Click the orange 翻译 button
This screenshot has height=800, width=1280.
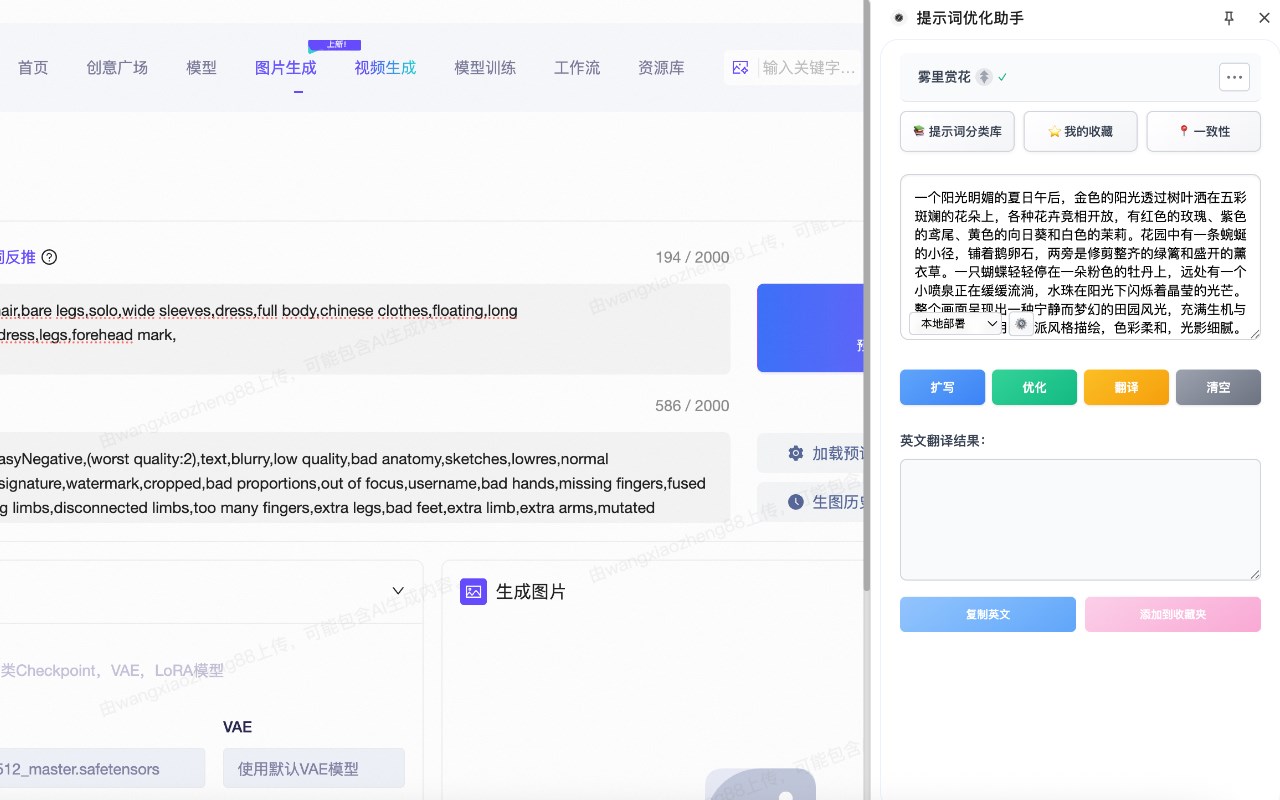pos(1126,387)
